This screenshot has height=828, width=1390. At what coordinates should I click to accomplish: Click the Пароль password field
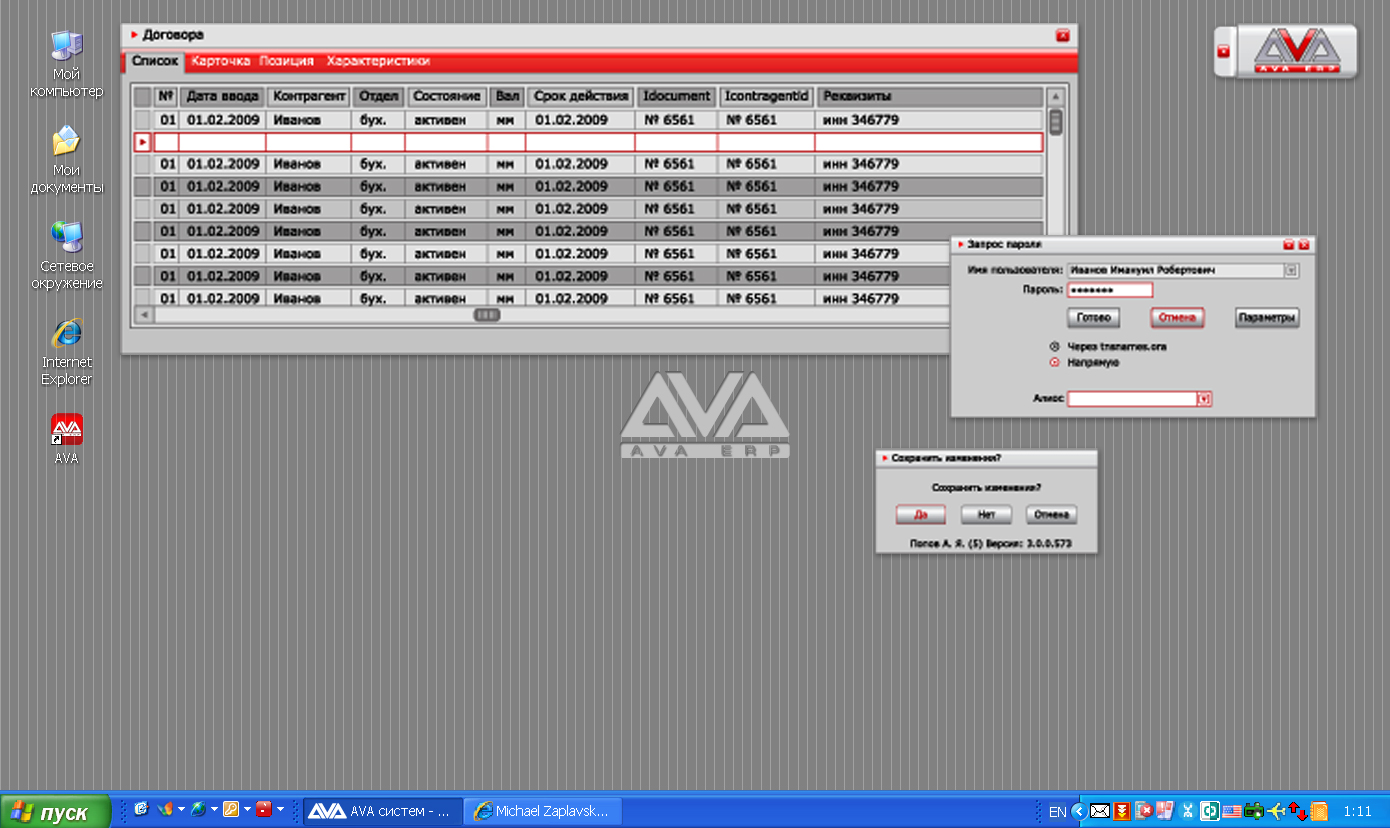(x=1110, y=290)
